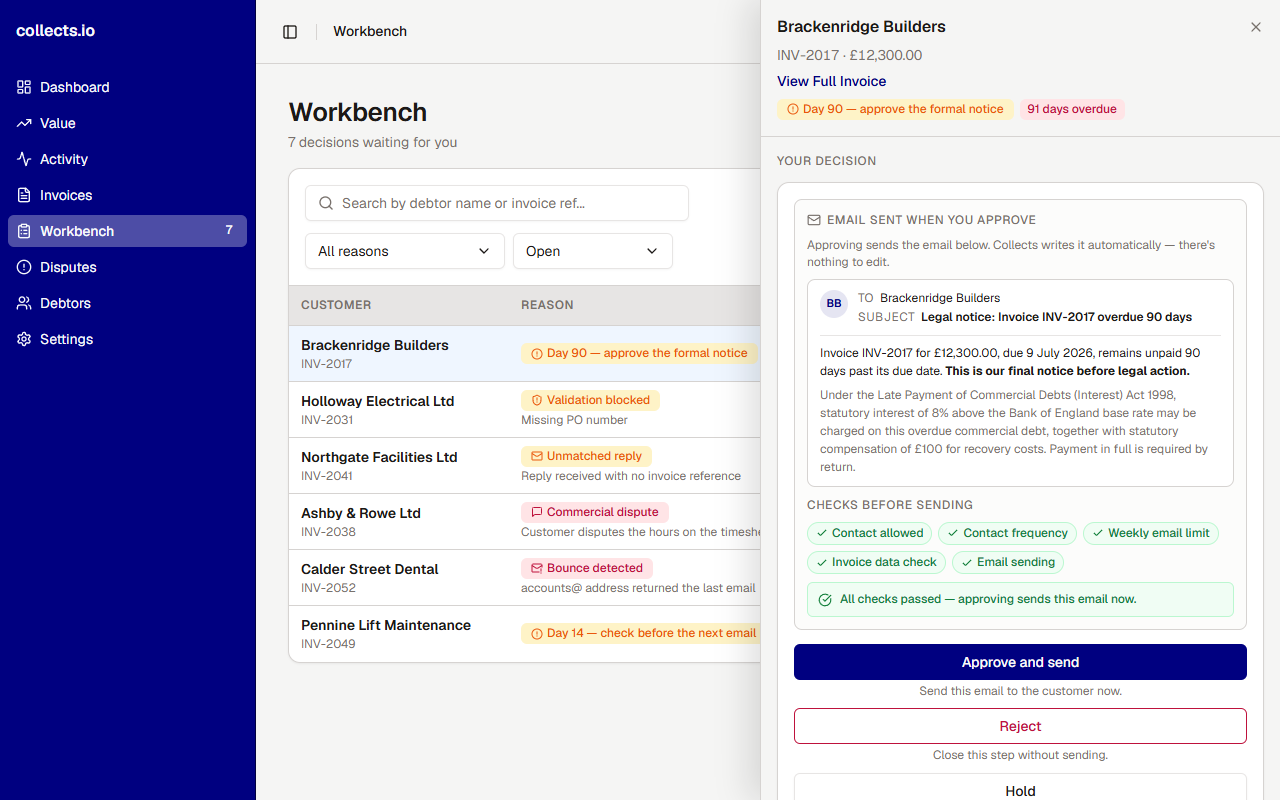Image resolution: width=1280 pixels, height=800 pixels.
Task: Click the Contact frequency check chip
Action: click(1007, 533)
